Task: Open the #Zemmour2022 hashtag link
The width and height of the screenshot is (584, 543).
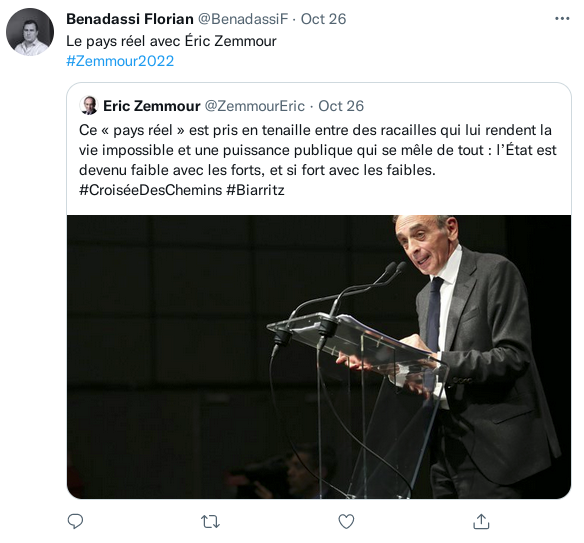Action: (x=120, y=61)
